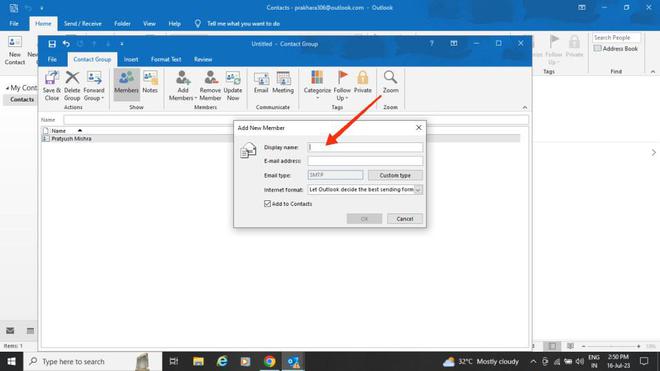
Task: Switch to the Format Text tab
Action: coord(166,59)
